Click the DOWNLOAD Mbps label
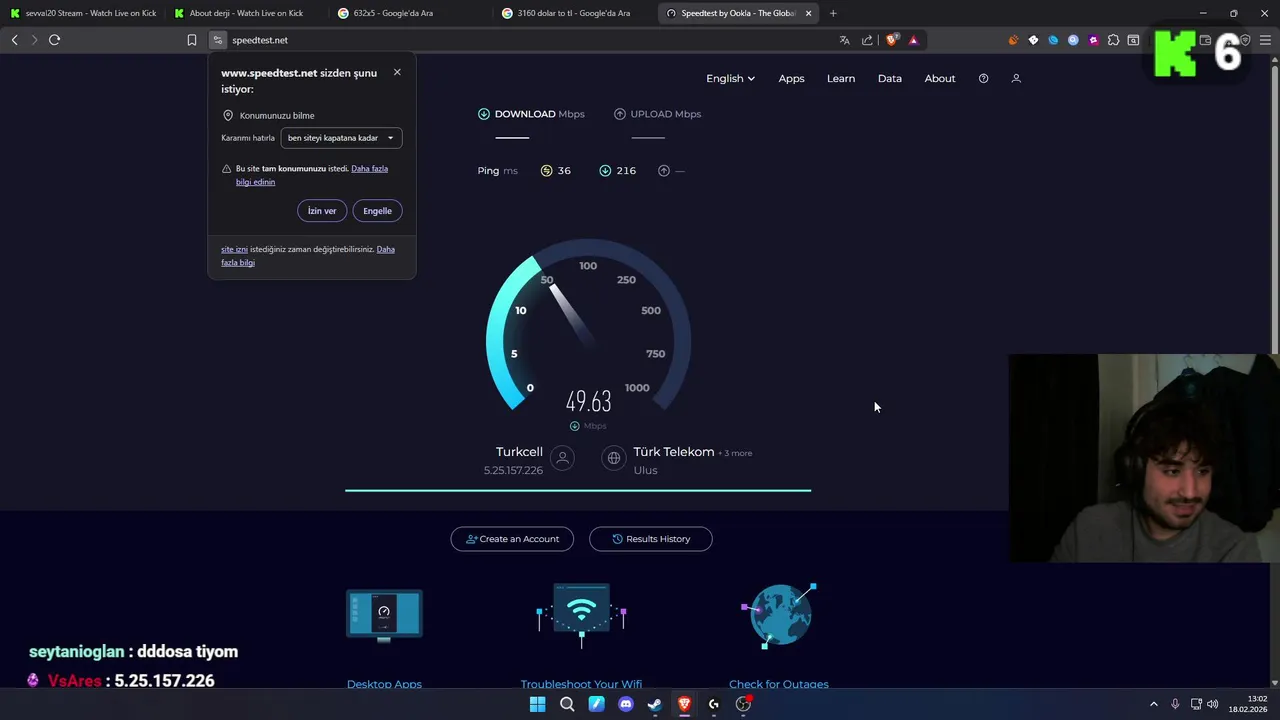Screen dimensions: 1280x720 tap(531, 114)
